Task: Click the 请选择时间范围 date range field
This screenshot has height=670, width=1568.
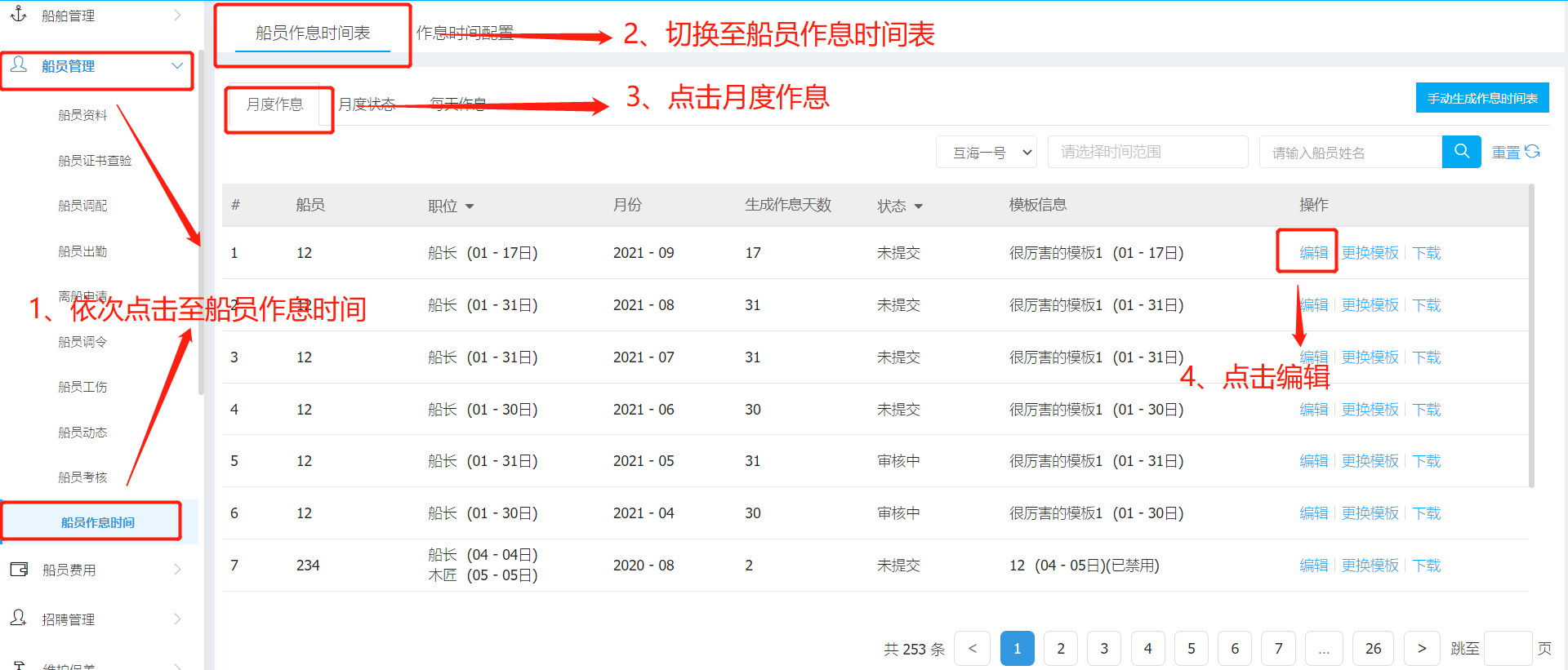Action: pos(1147,152)
